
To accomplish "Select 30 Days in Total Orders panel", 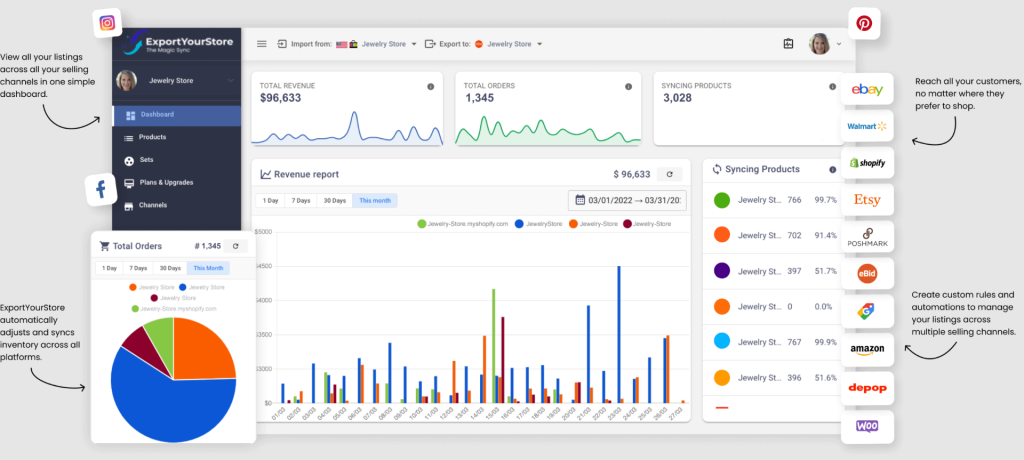I will (x=170, y=268).
